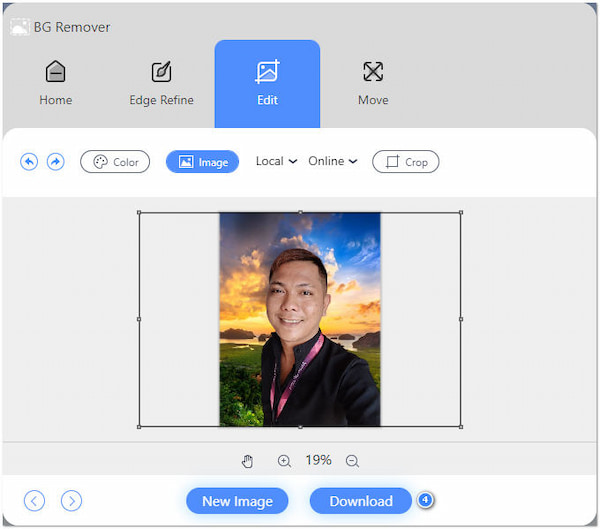Open the Home tab
Image resolution: width=600 pixels, height=529 pixels.
pyautogui.click(x=56, y=83)
